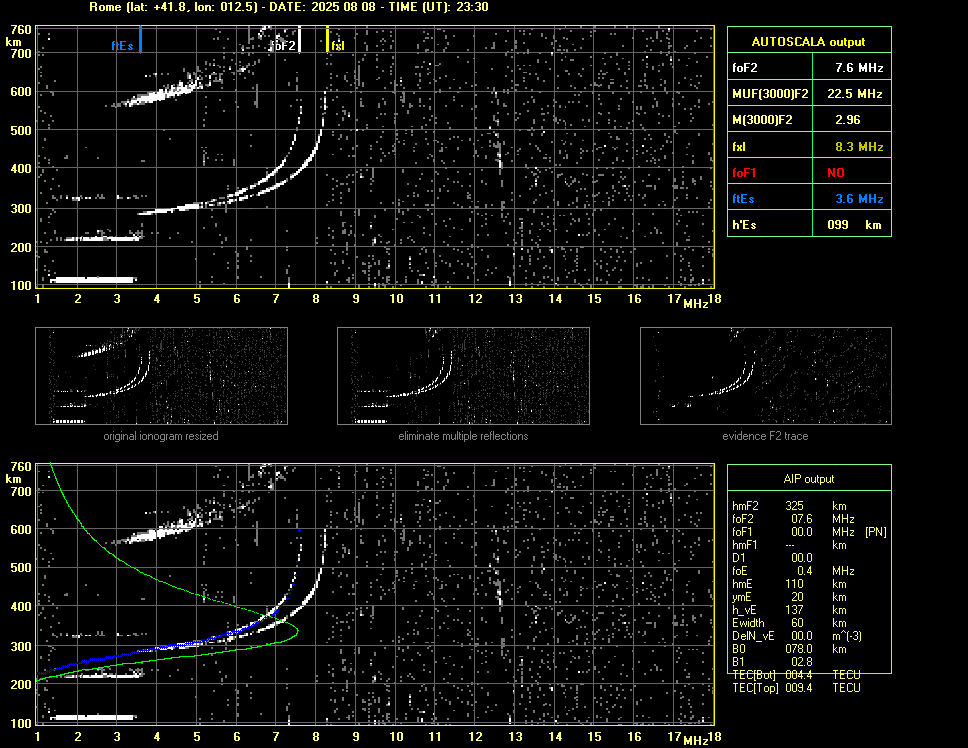Click the h_vE row showing '137 km'
Screen dimensions: 968x748
(789, 610)
